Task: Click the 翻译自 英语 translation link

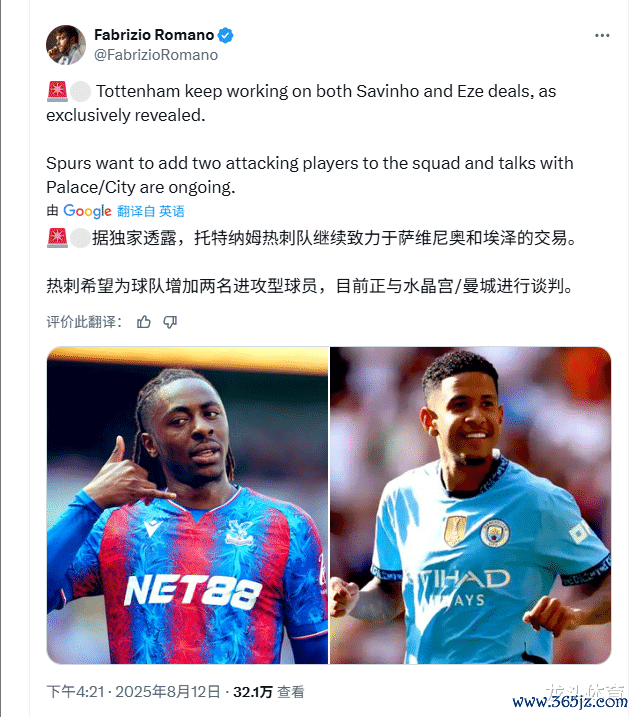Action: 151,211
